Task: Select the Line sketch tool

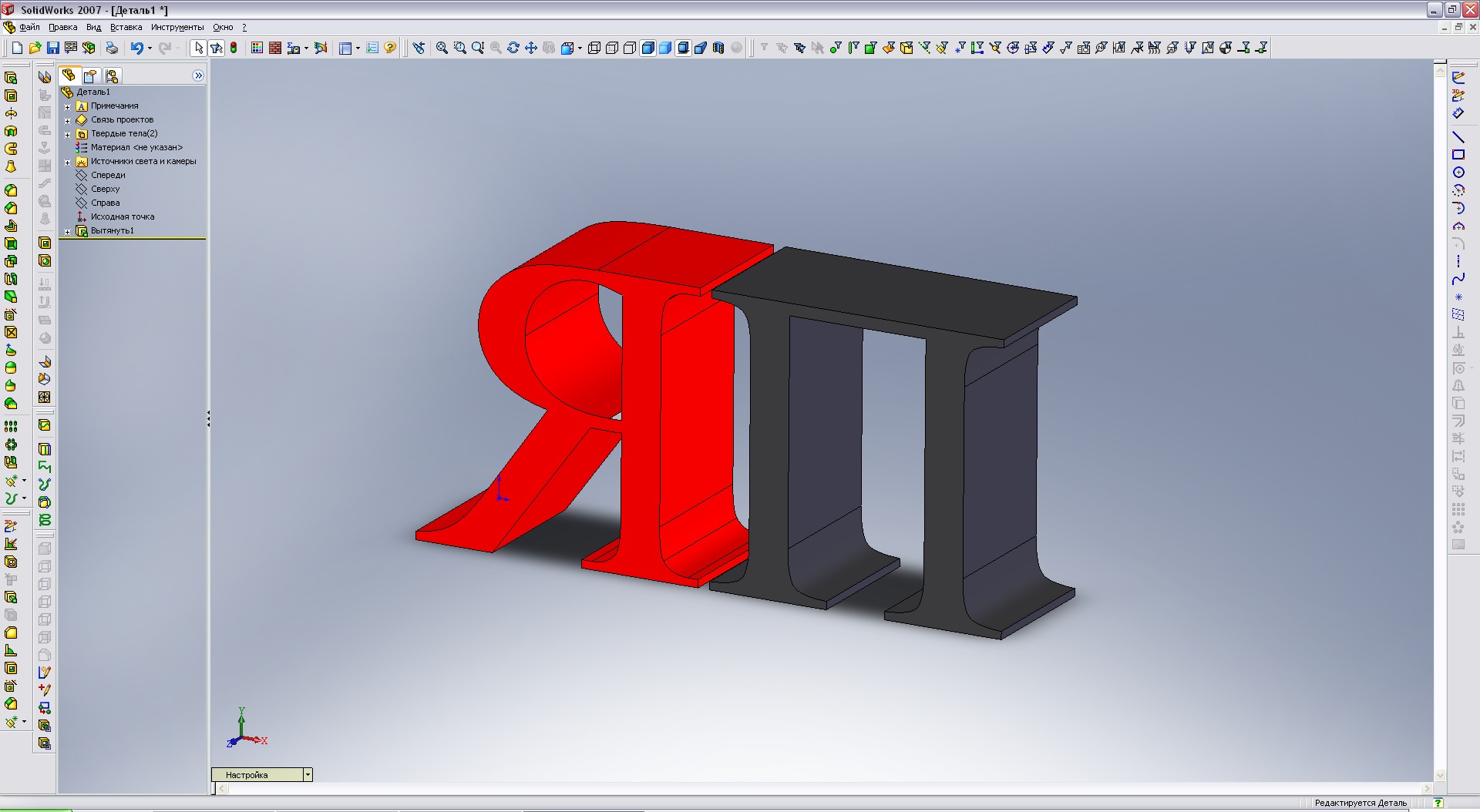Action: (1458, 137)
